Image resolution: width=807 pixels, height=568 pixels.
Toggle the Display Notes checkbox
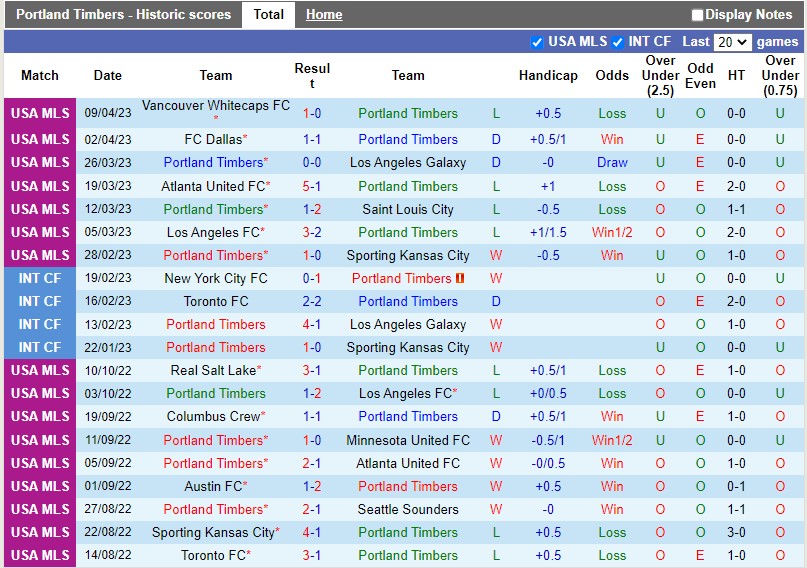(698, 15)
